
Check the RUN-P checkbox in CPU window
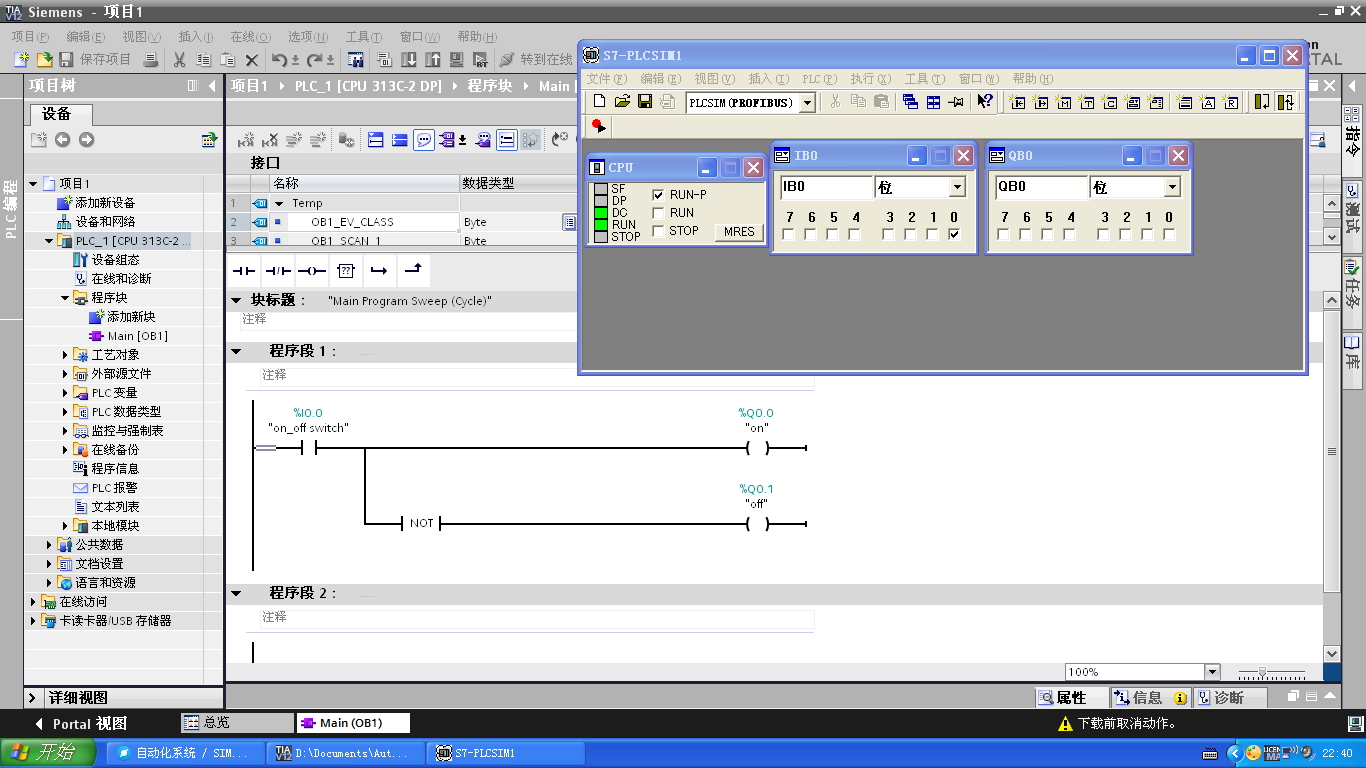coord(658,194)
